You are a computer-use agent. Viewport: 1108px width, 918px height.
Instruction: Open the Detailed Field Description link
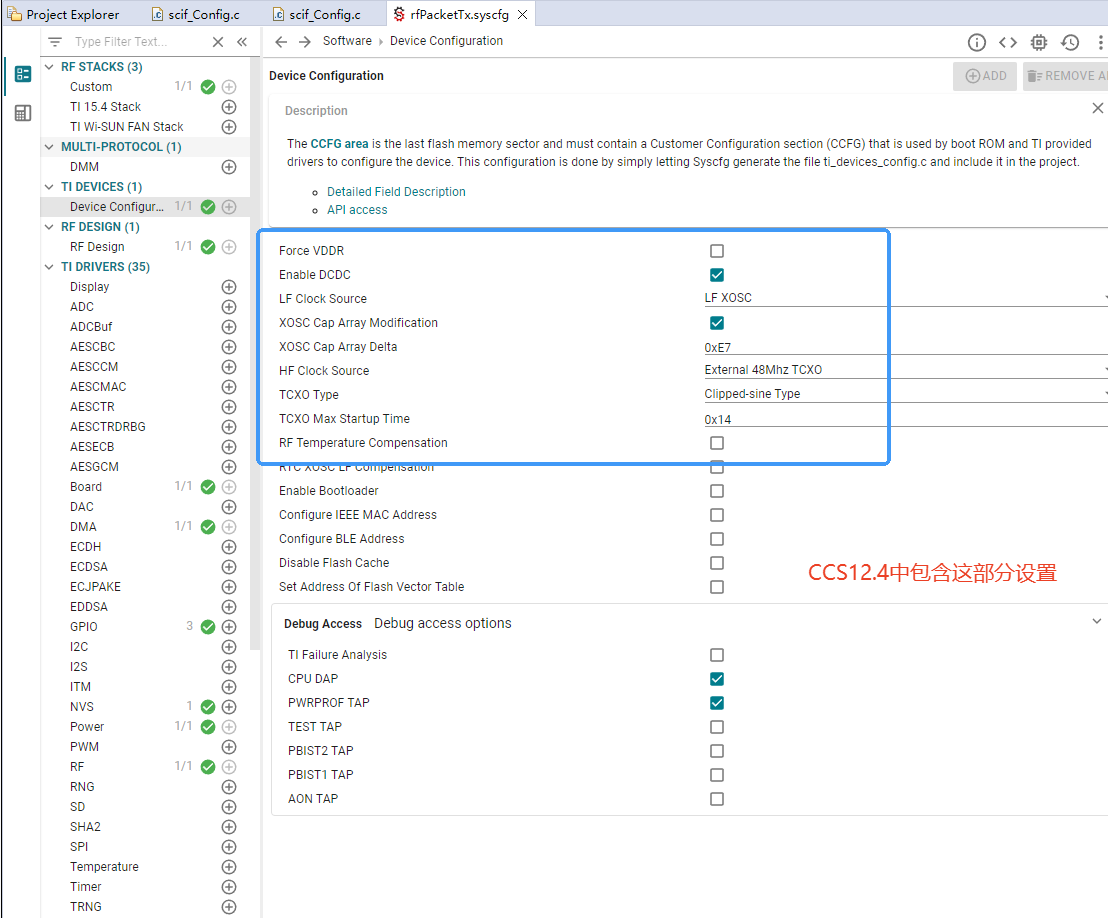click(x=396, y=192)
